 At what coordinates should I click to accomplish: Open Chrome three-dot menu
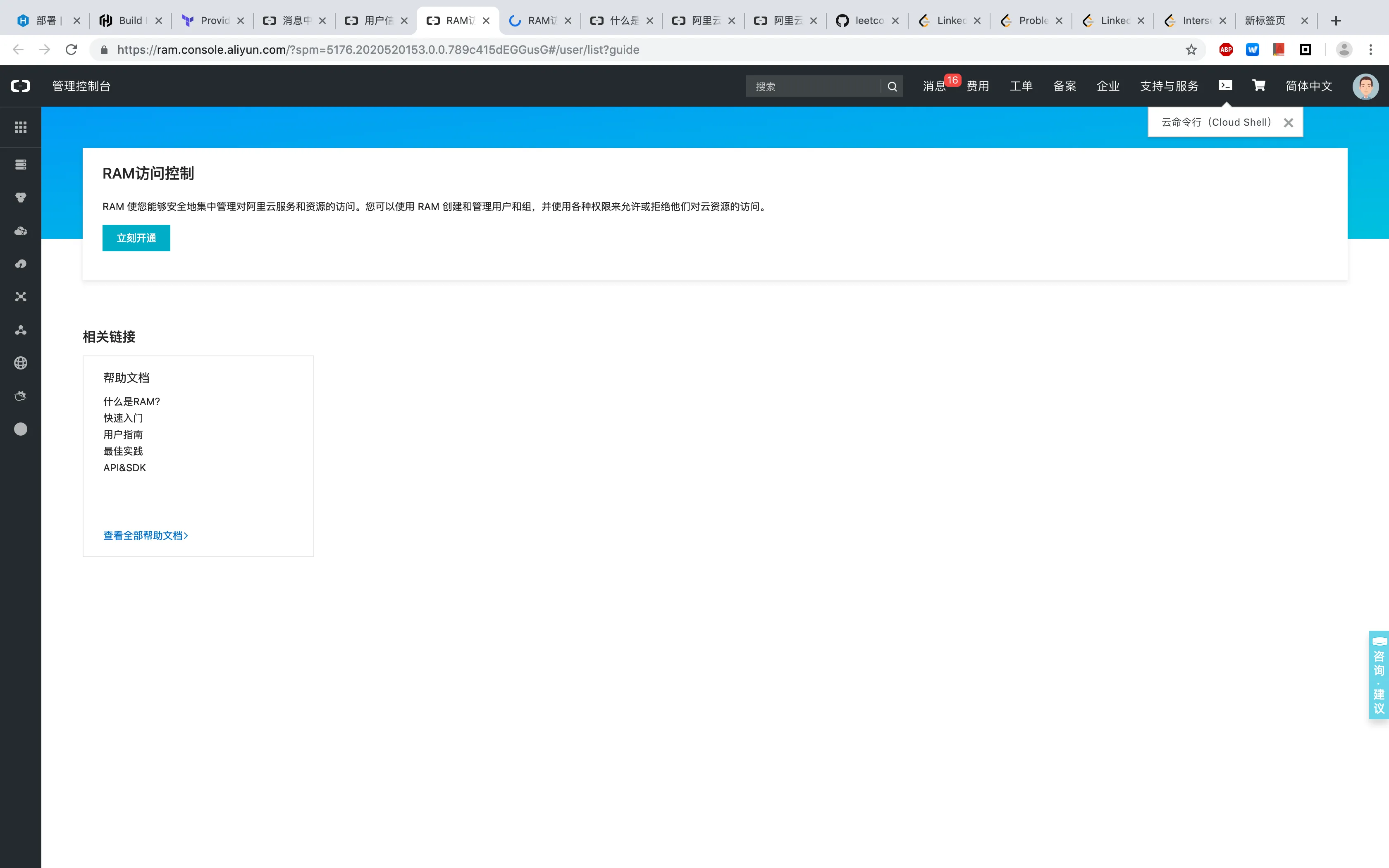click(1371, 50)
